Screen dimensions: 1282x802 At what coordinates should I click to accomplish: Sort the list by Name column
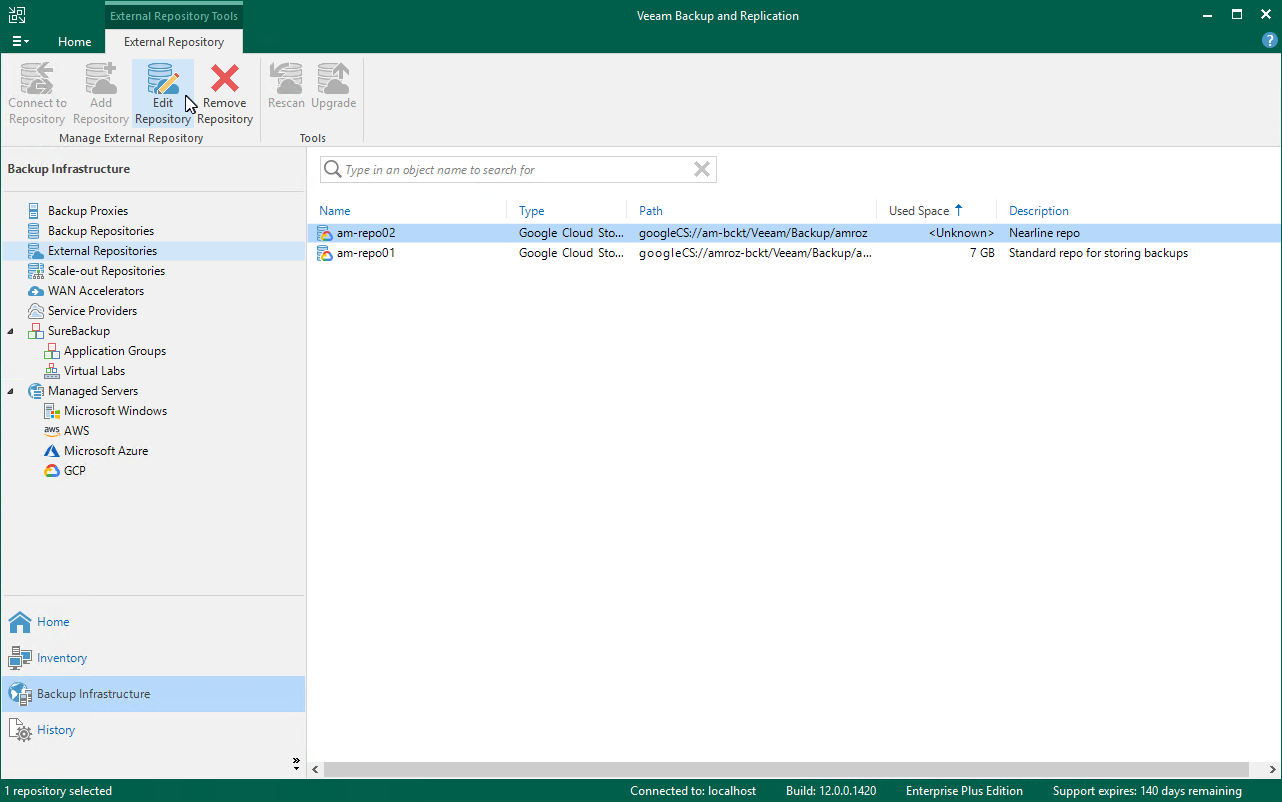pyautogui.click(x=335, y=211)
